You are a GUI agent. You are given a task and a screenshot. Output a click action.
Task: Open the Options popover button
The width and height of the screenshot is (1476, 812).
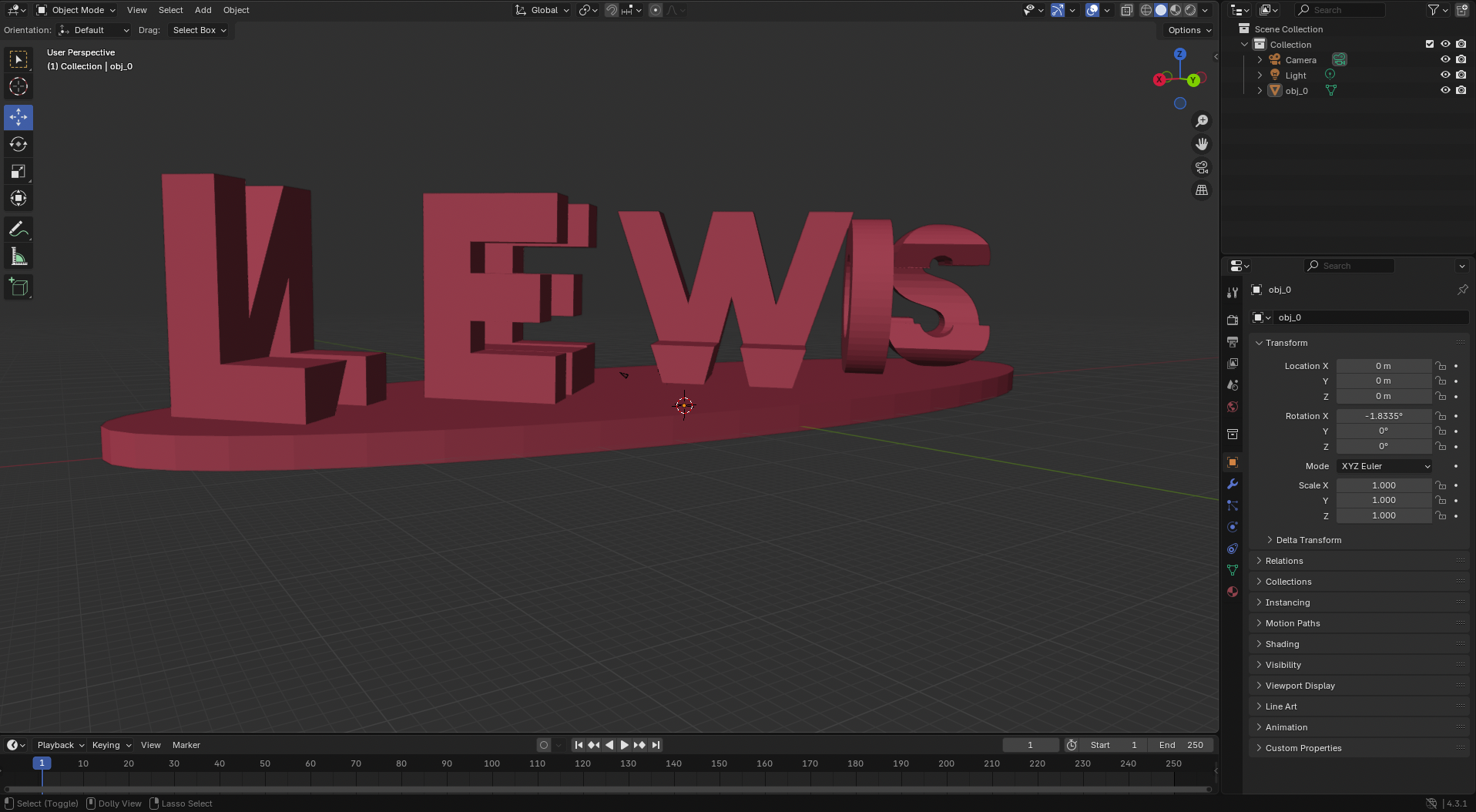tap(1189, 30)
